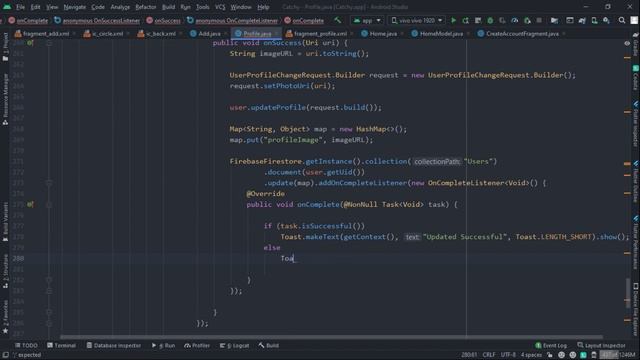Click the Gradle right sidebar button
The width and height of the screenshot is (640, 360).
pos(636,45)
